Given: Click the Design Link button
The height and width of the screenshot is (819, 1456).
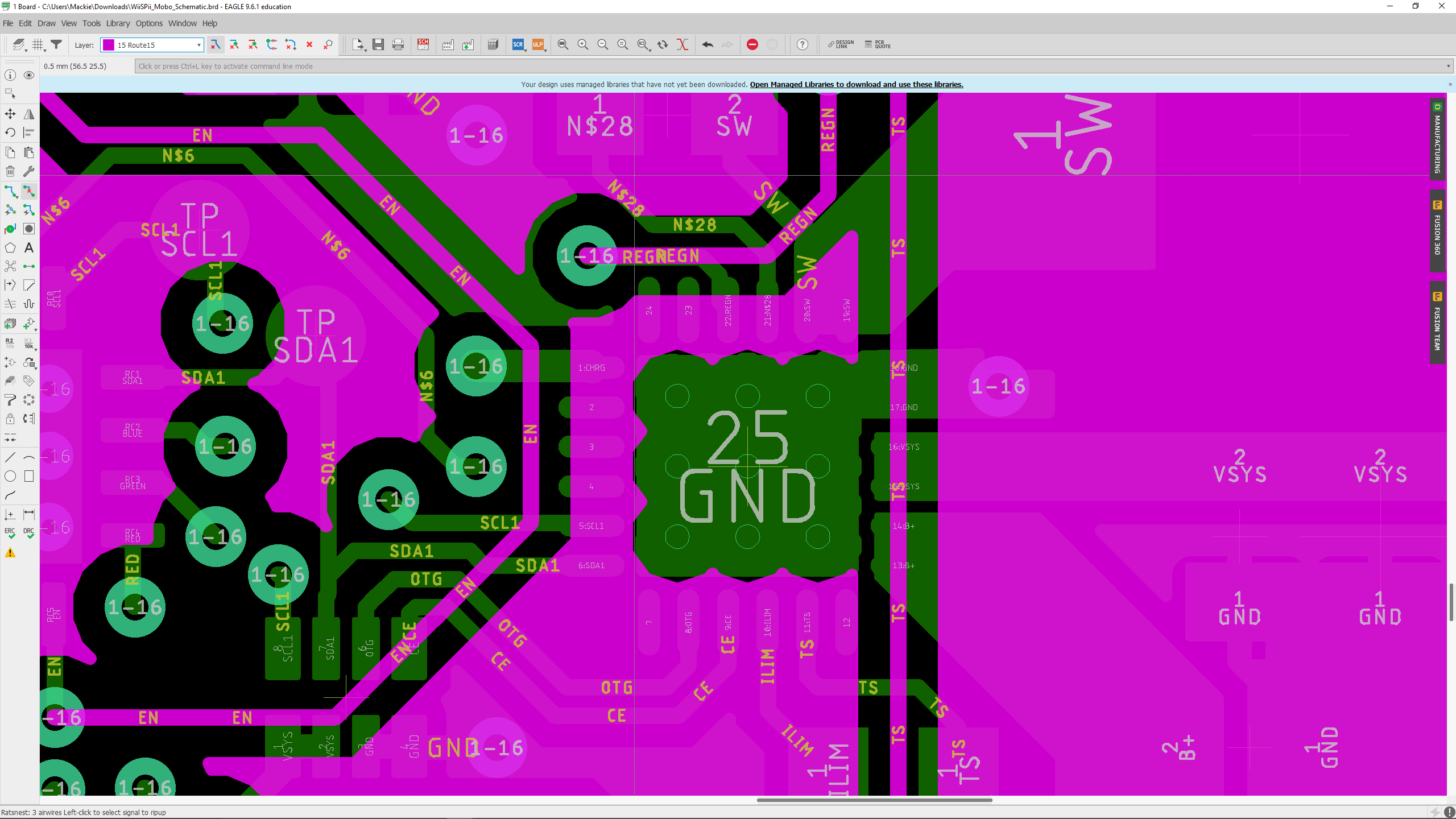Looking at the screenshot, I should pyautogui.click(x=841, y=44).
